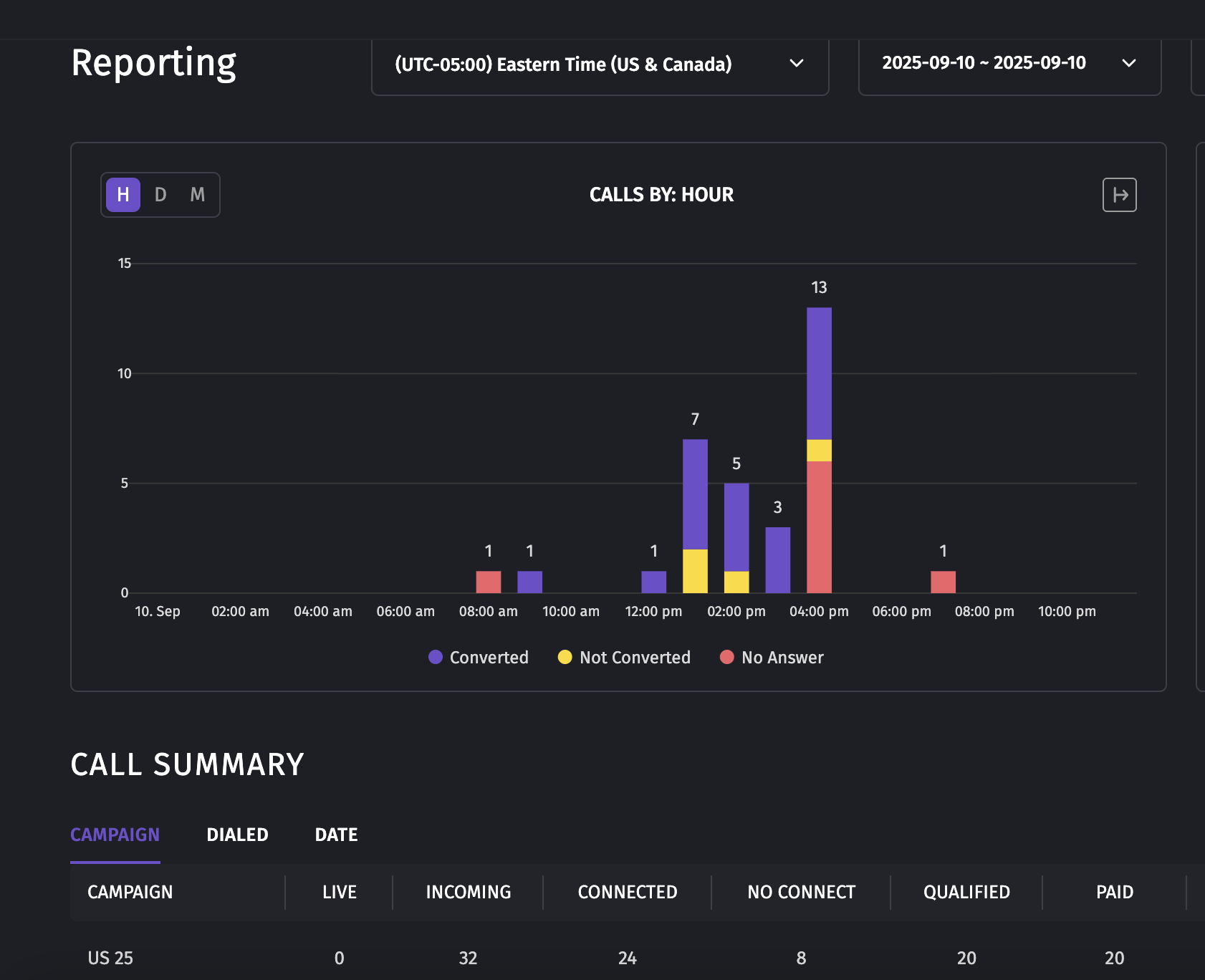
Task: Click the purple segment of 7-call bar
Action: click(695, 494)
